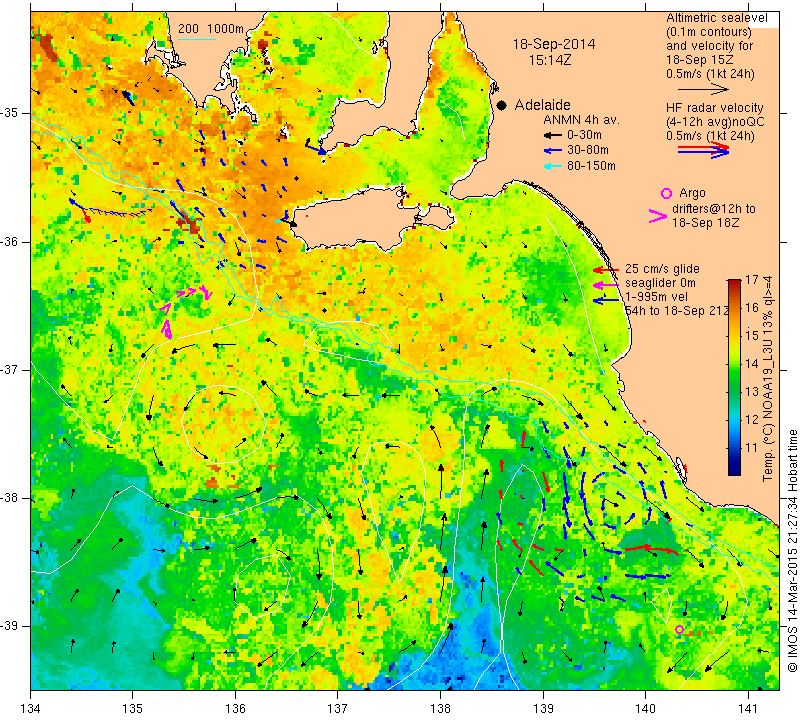Click the 'Altimetric sealevel' legend text
Viewport: 800px width, 720px height.
717,18
